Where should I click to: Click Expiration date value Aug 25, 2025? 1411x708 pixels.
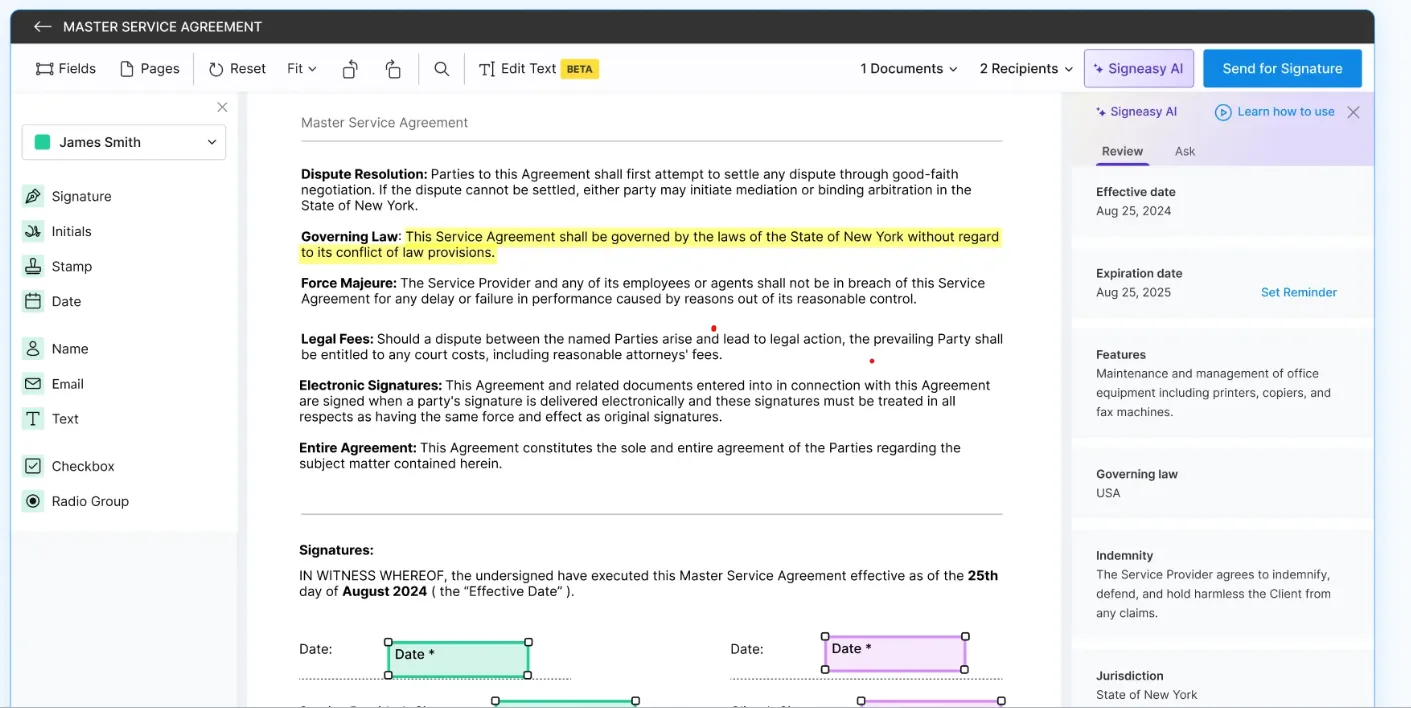point(1133,292)
